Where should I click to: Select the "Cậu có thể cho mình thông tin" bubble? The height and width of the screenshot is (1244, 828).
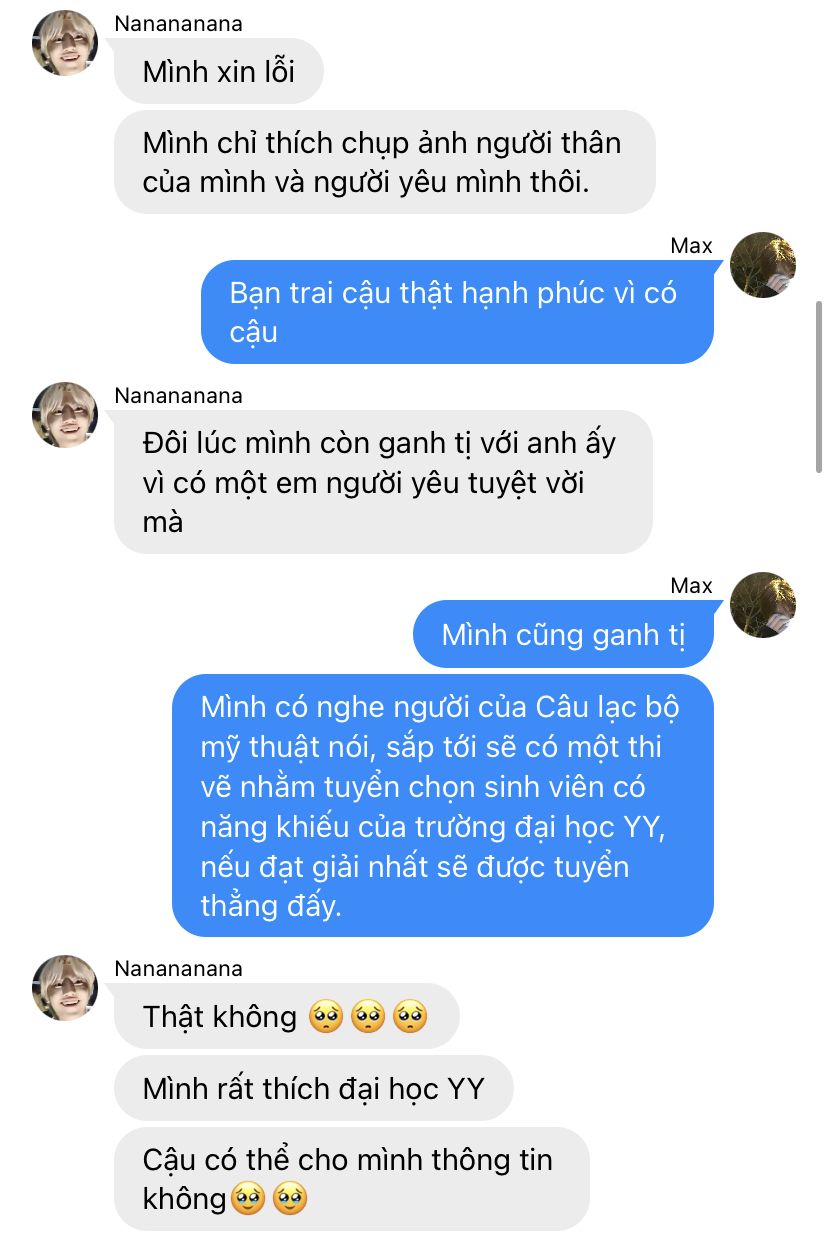352,1179
